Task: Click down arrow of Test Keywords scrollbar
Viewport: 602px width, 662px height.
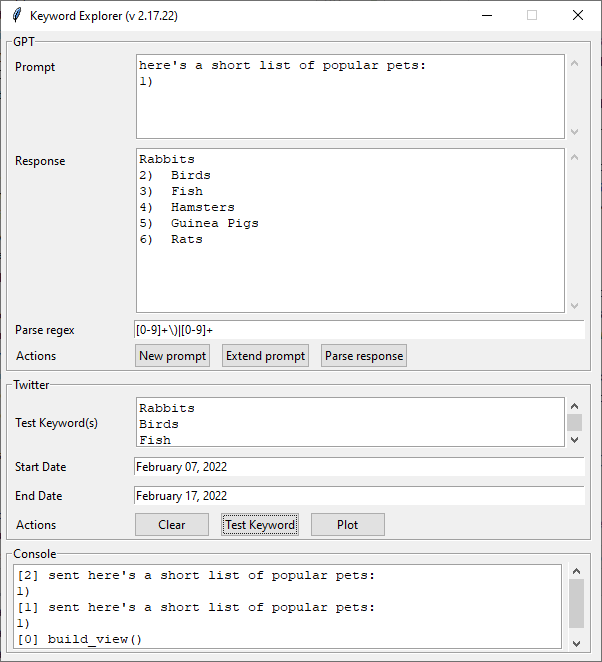Action: 574,439
